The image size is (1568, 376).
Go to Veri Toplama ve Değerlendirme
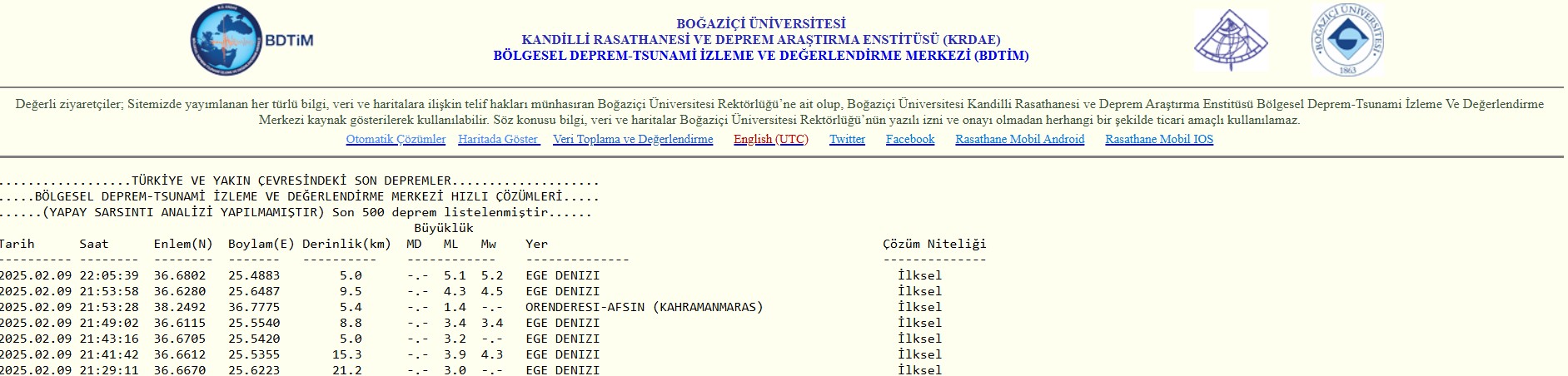click(x=633, y=139)
